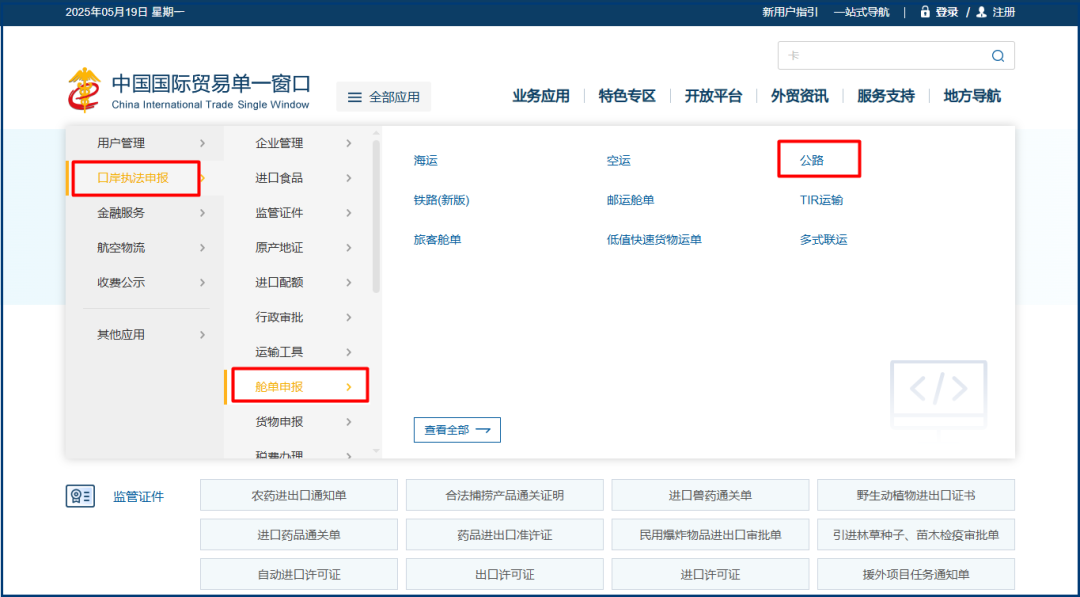This screenshot has height=597, width=1080.
Task: Open 自动进口许可证
Action: click(299, 574)
